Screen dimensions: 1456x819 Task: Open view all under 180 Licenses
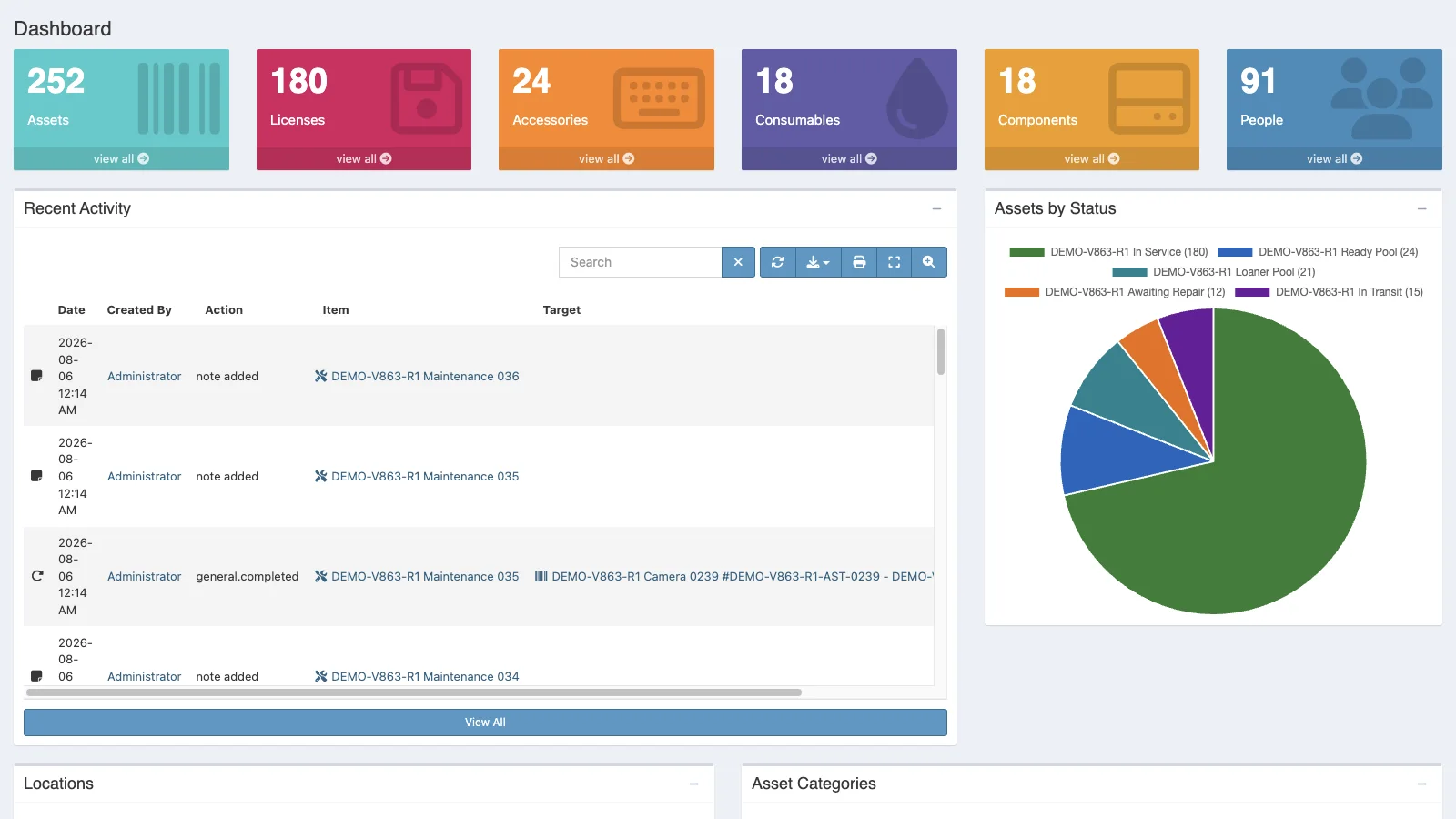coord(364,158)
